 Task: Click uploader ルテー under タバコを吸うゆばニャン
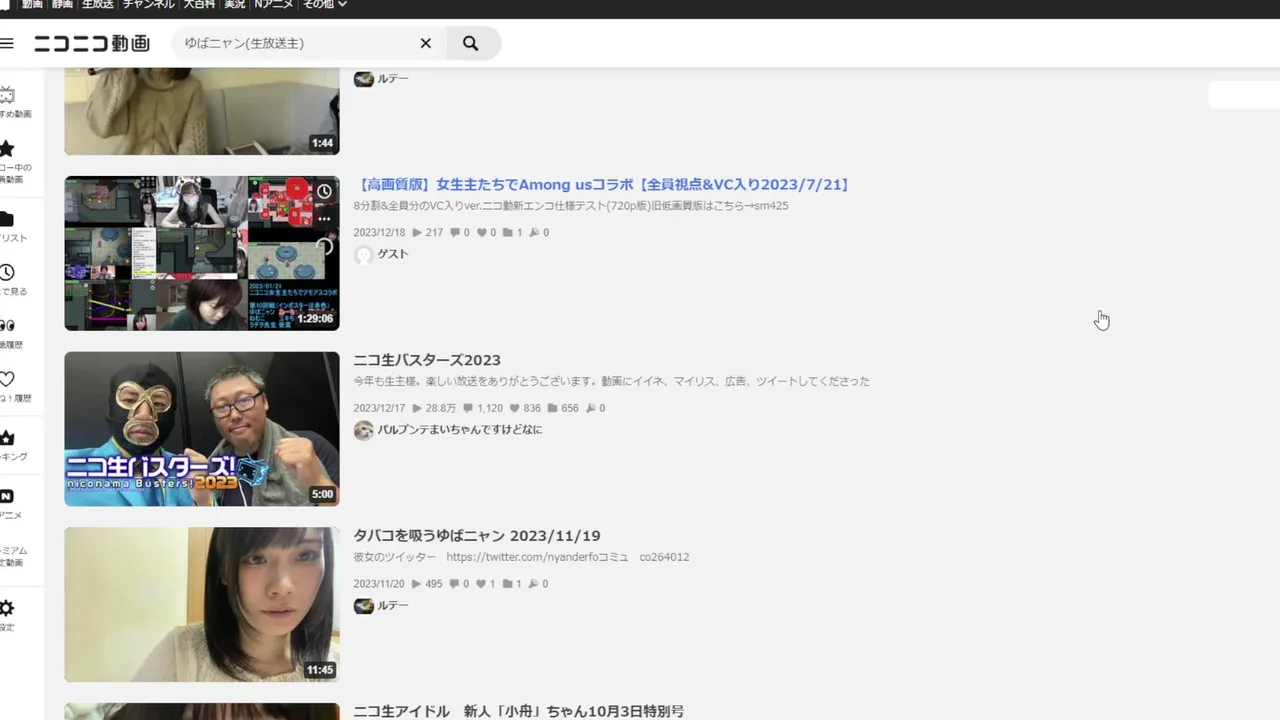click(393, 605)
